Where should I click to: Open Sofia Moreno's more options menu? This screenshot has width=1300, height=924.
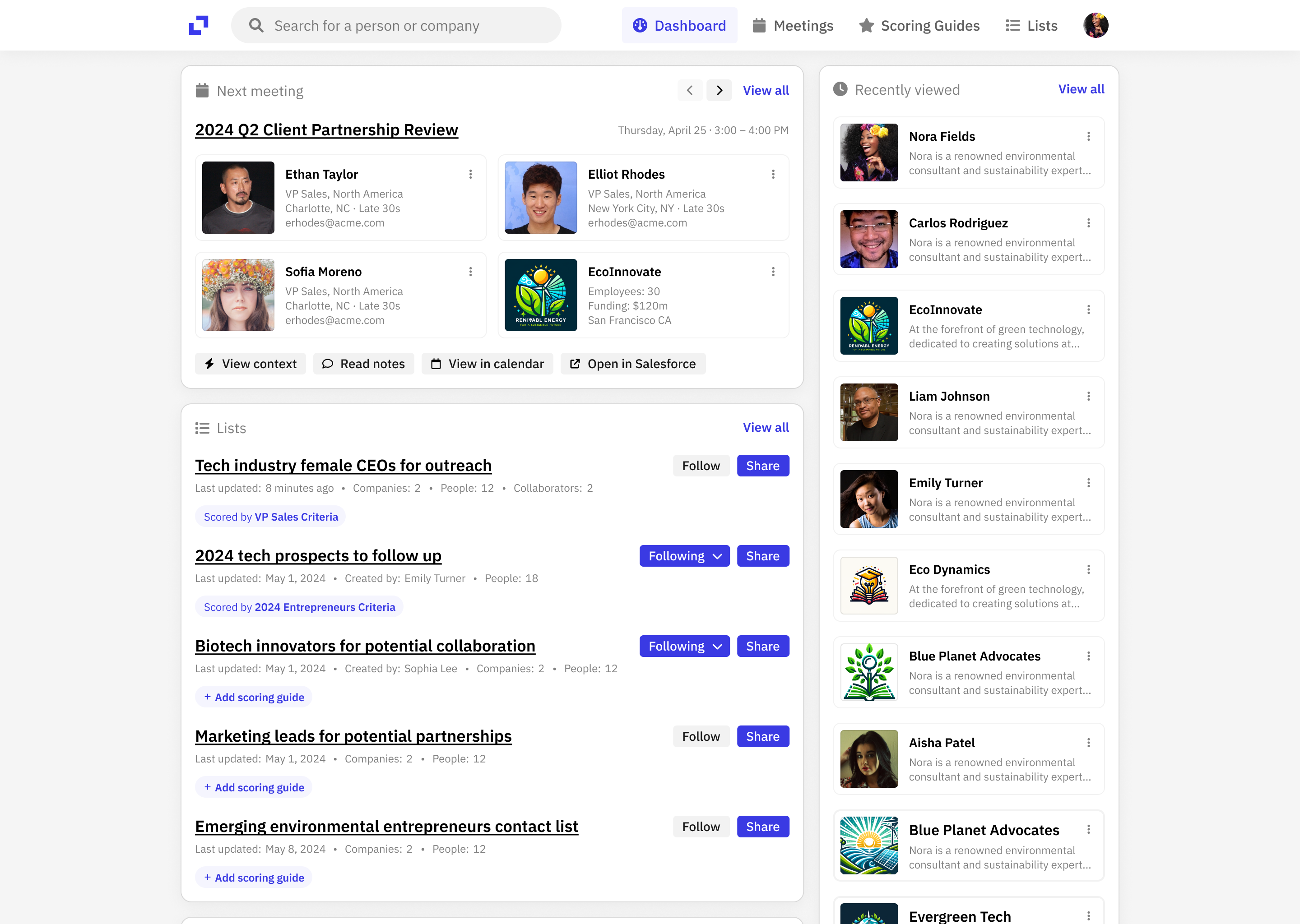click(x=470, y=272)
